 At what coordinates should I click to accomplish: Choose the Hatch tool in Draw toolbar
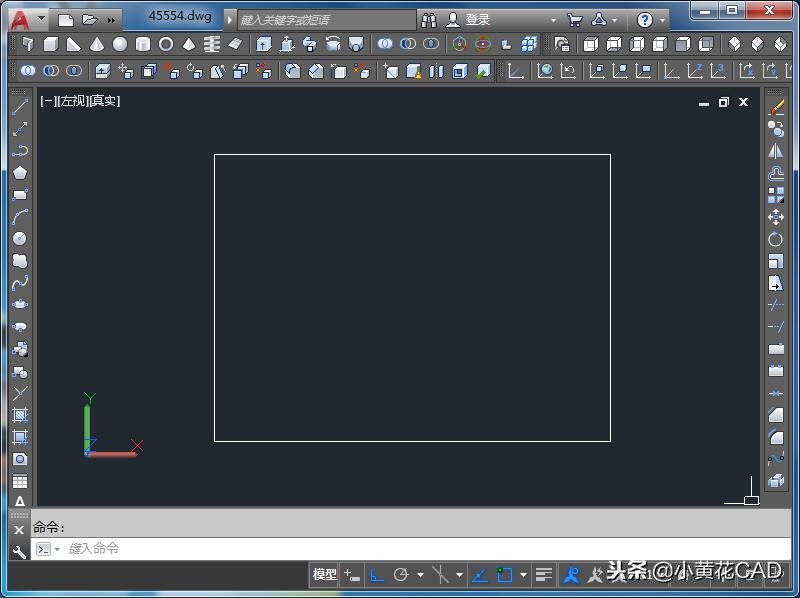pyautogui.click(x=19, y=415)
